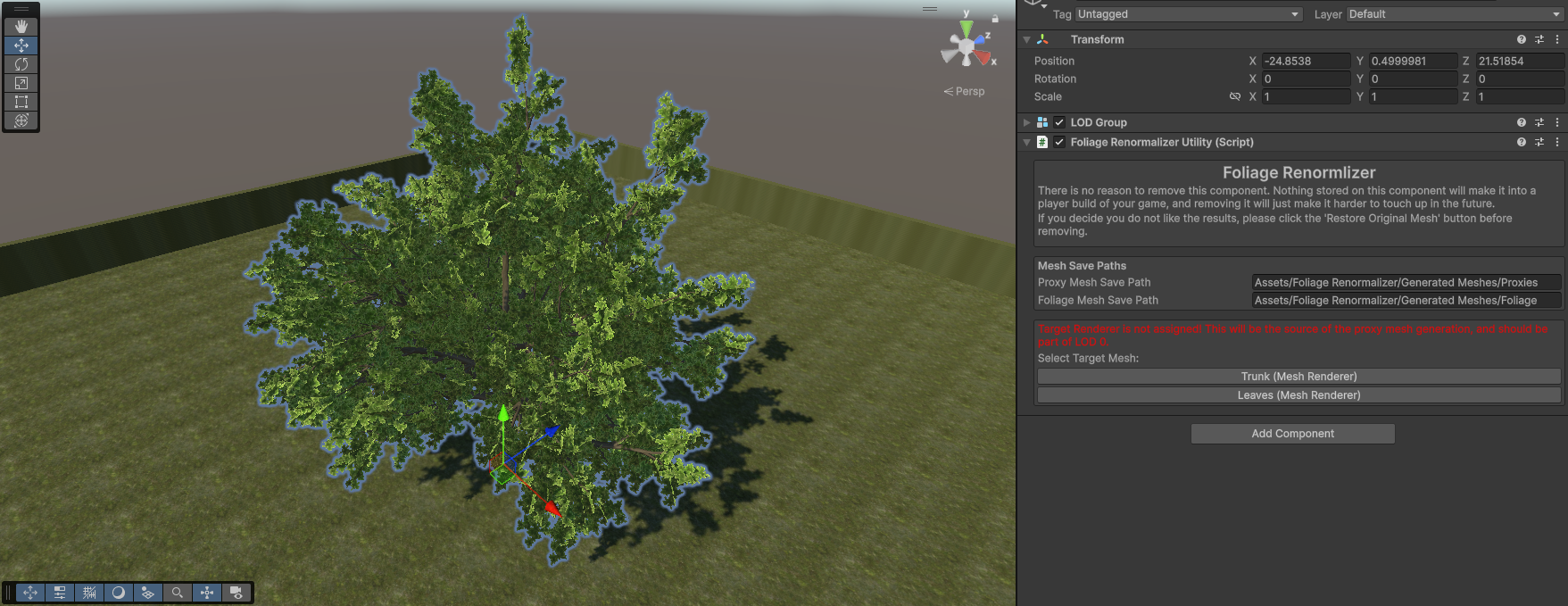Toggle the grid snapping overlay icon
This screenshot has width=1568, height=606.
pos(89,593)
